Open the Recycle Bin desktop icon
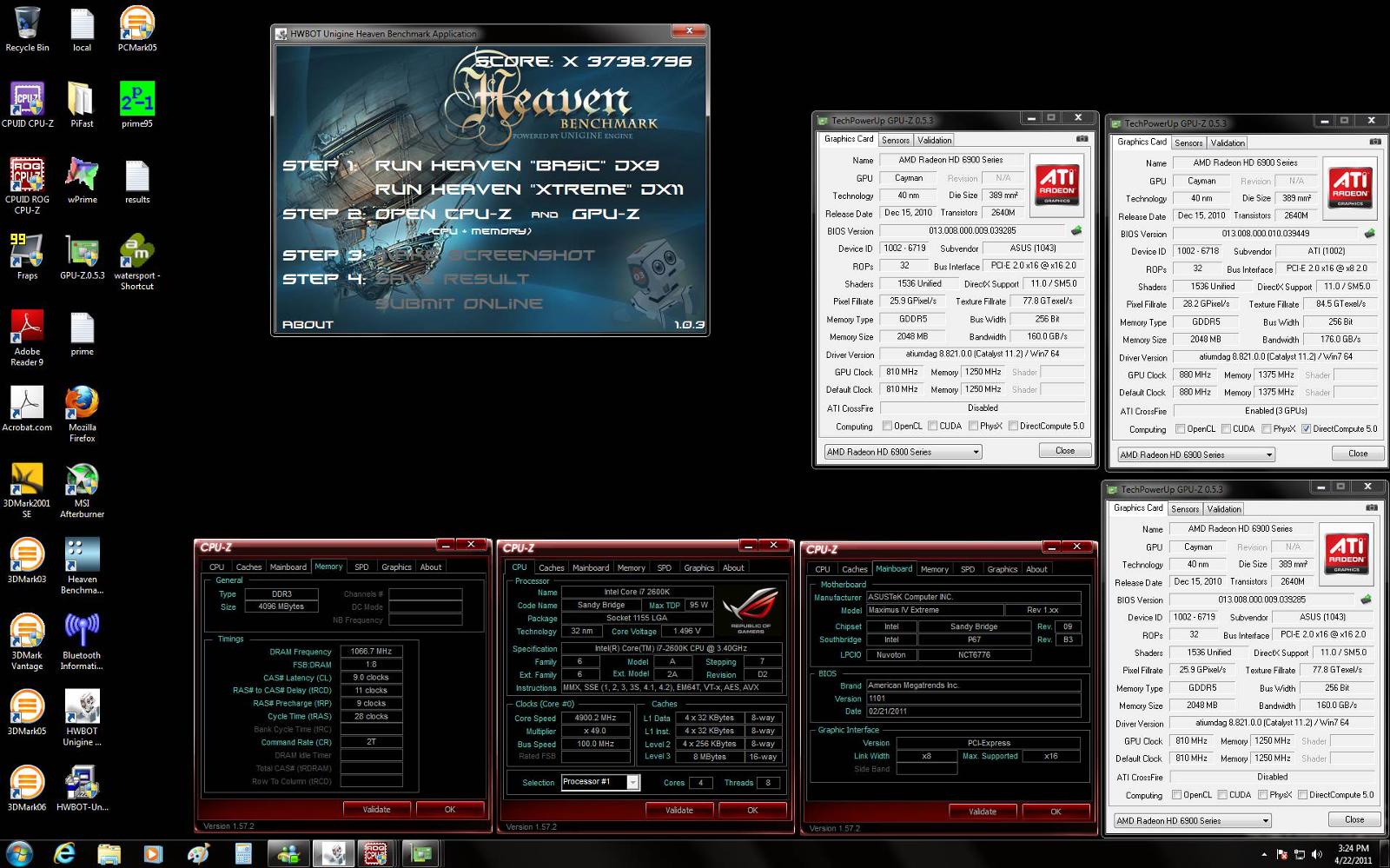This screenshot has height=868, width=1390. coord(27,29)
